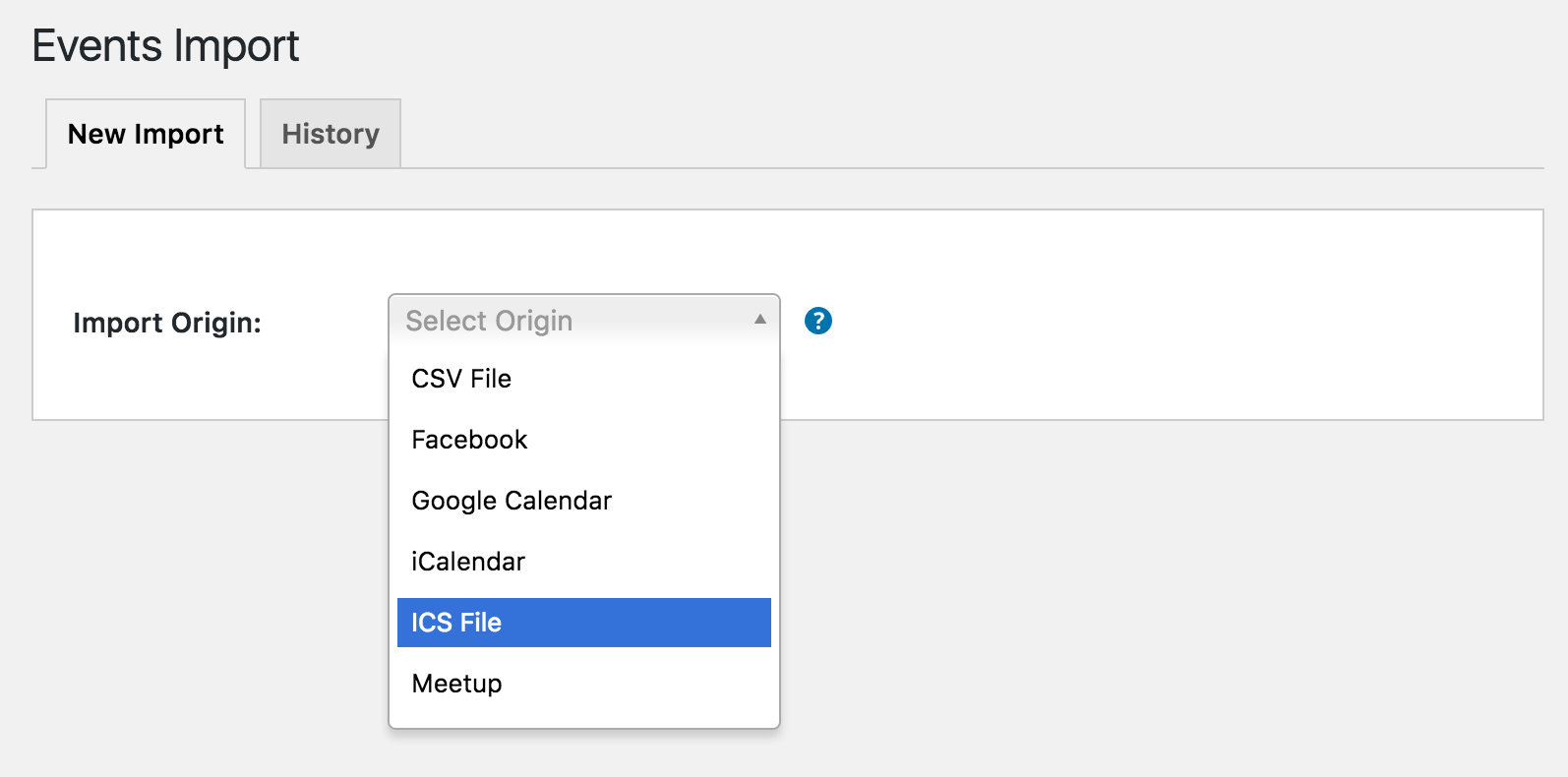Choose CSV File from the origin list
The image size is (1568, 777).
coord(584,379)
